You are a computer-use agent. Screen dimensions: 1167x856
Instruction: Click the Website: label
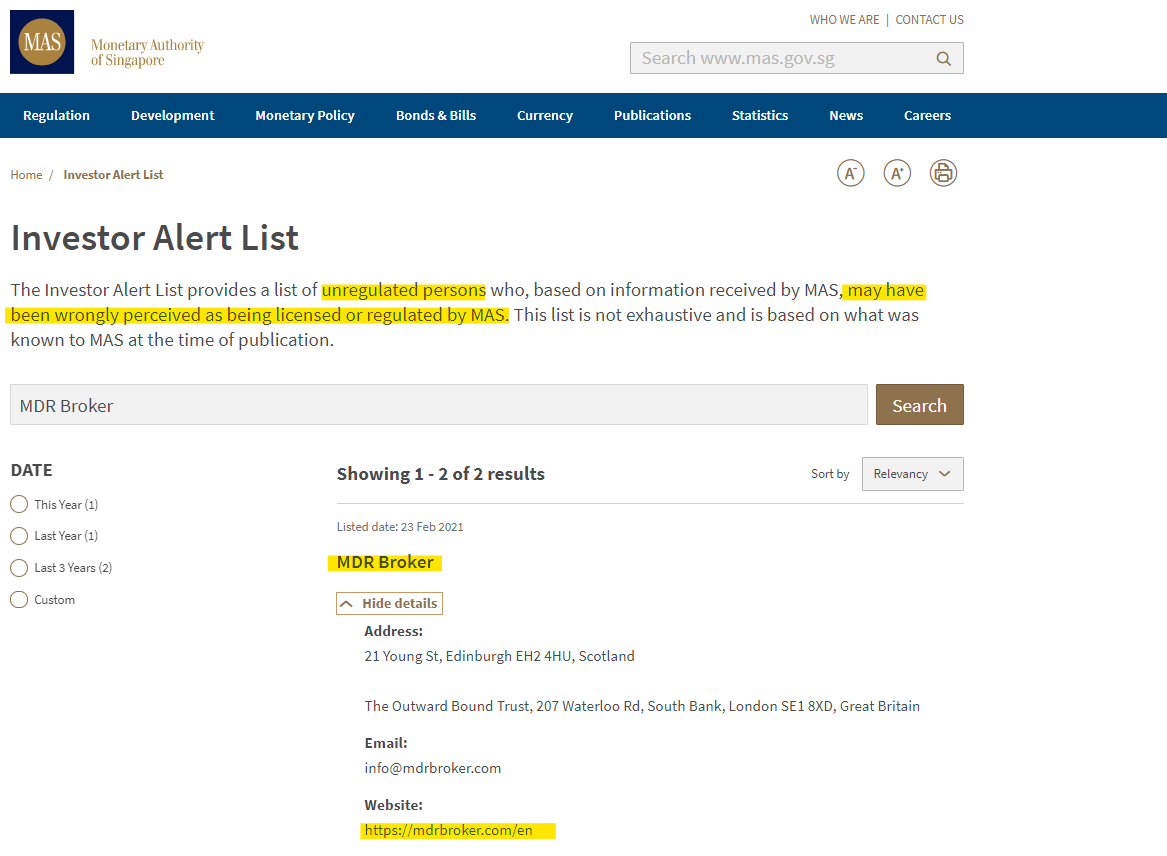(x=394, y=805)
